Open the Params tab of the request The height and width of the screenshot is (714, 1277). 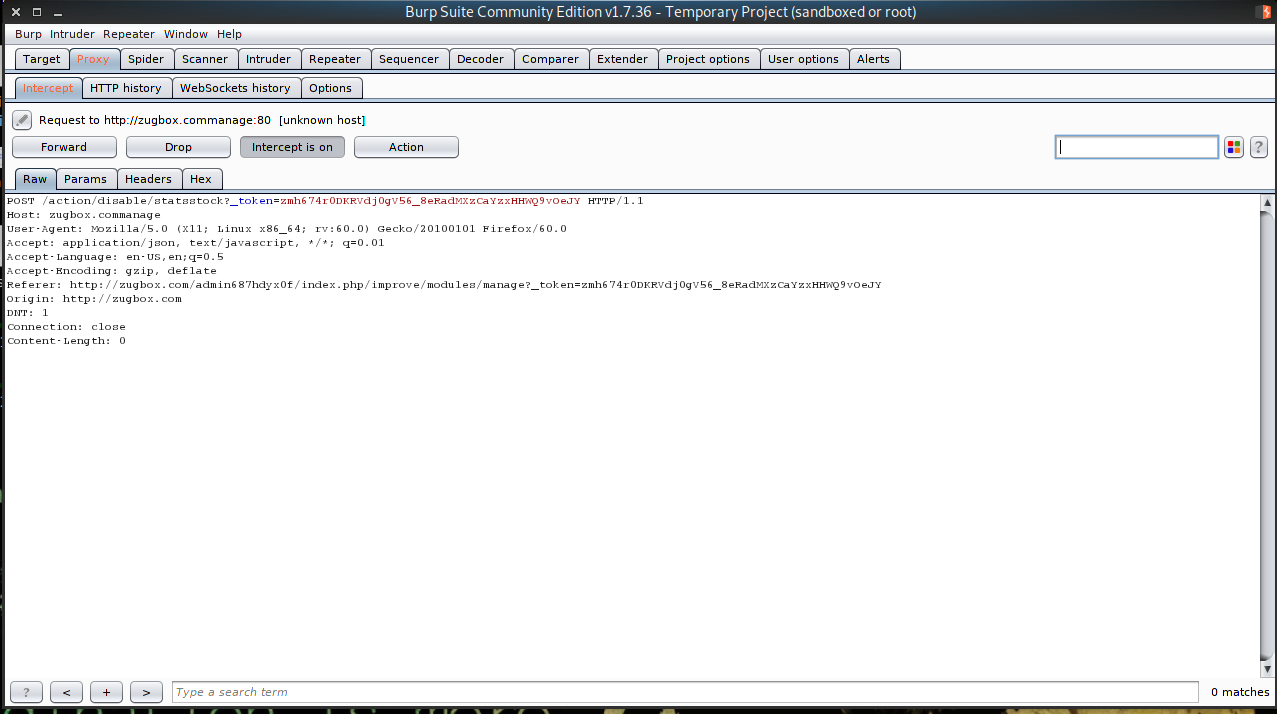(x=86, y=178)
